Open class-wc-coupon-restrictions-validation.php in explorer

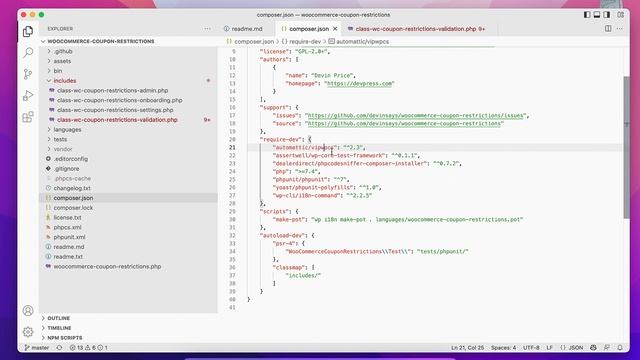tap(117, 120)
